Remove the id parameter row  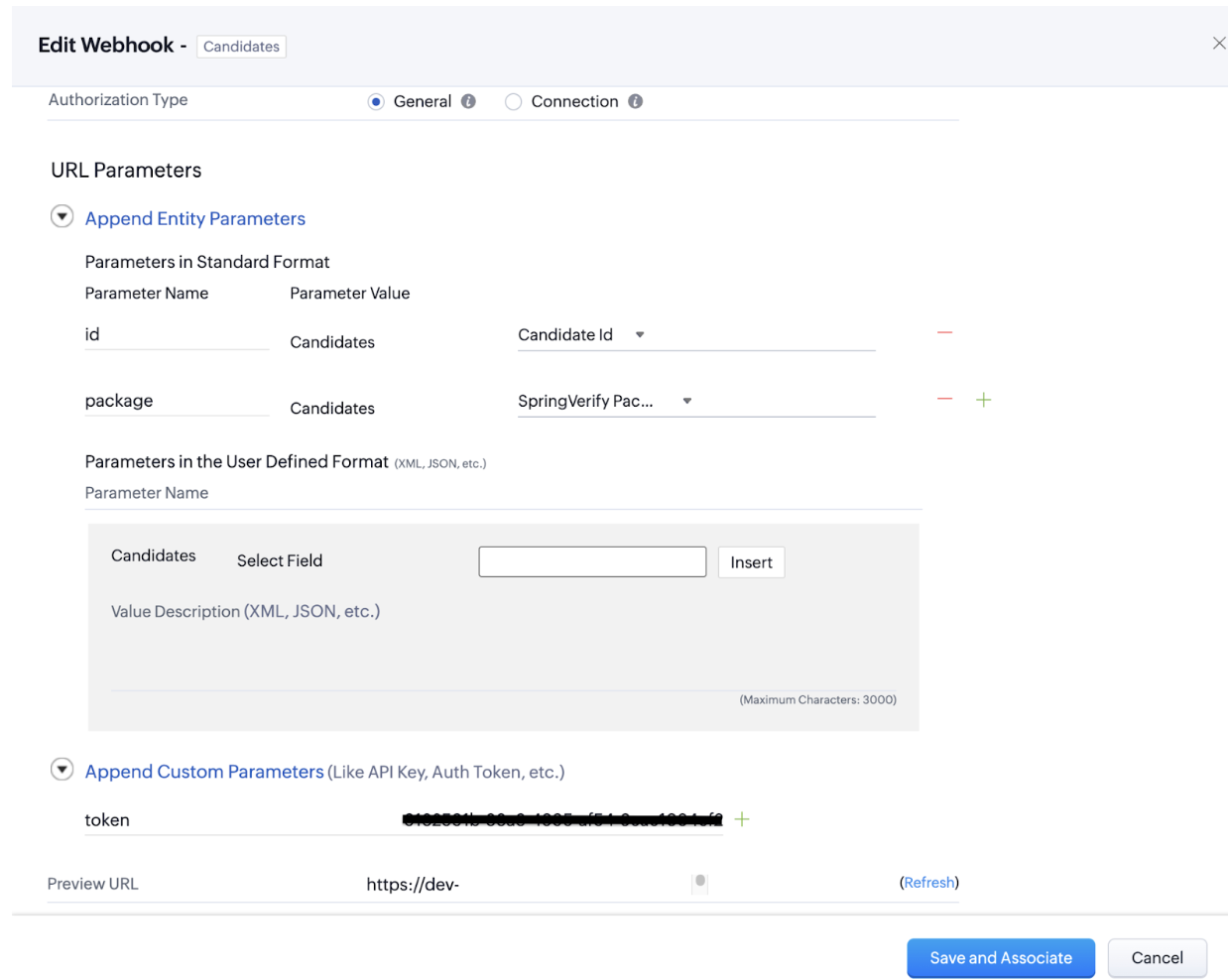[x=944, y=333]
